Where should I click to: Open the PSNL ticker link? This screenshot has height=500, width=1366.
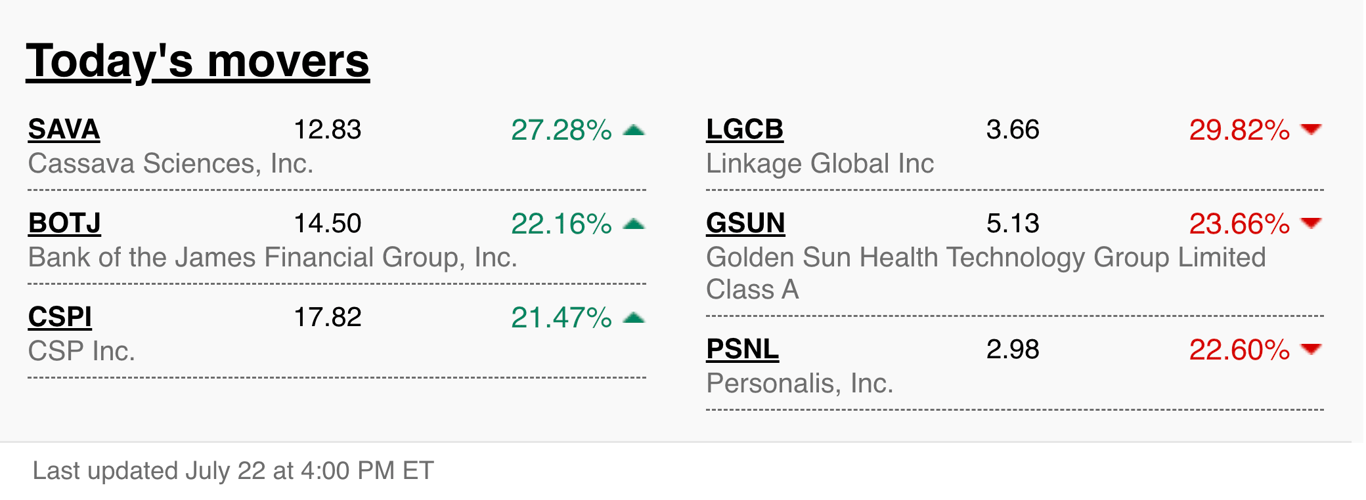point(743,350)
